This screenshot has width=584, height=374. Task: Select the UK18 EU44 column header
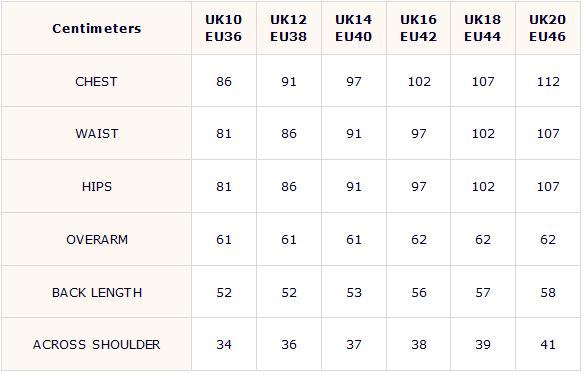(x=483, y=28)
